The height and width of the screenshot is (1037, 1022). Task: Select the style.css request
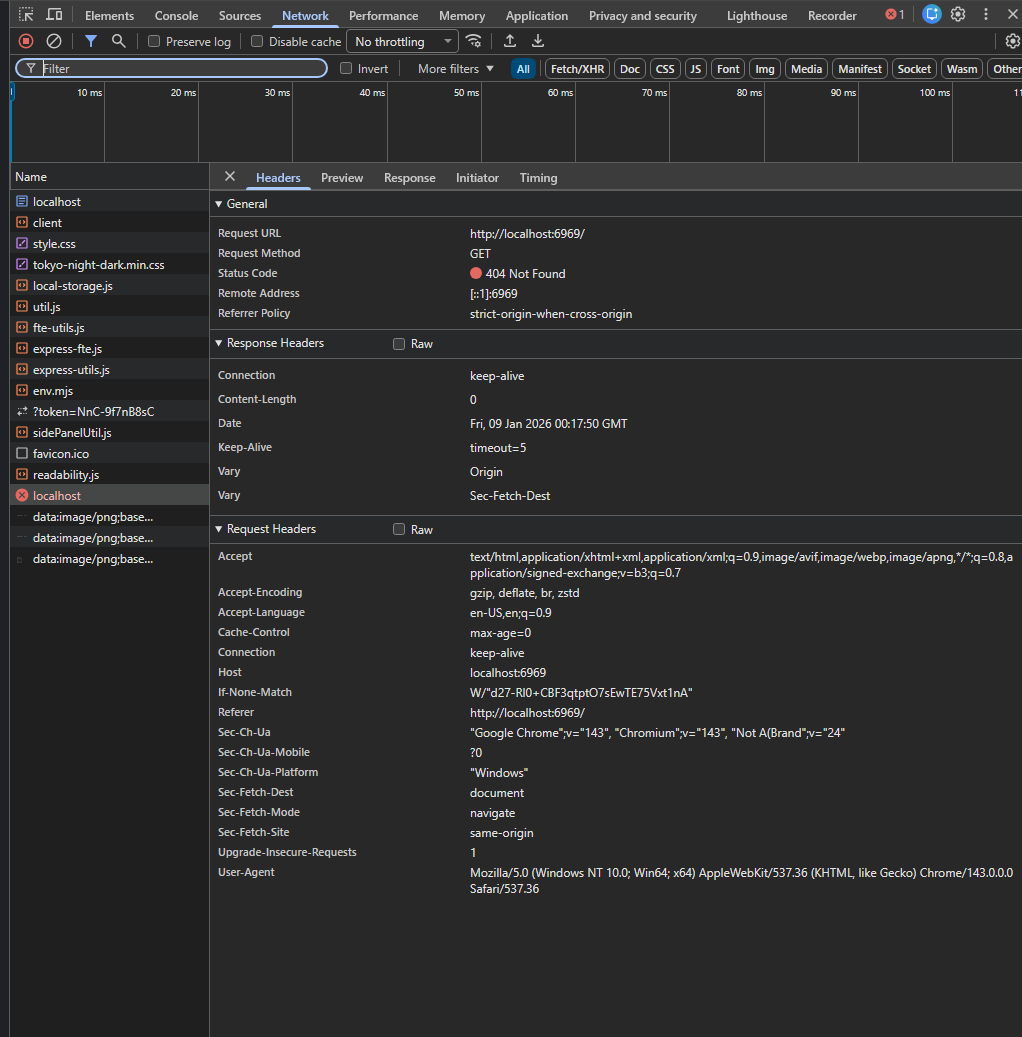(54, 244)
